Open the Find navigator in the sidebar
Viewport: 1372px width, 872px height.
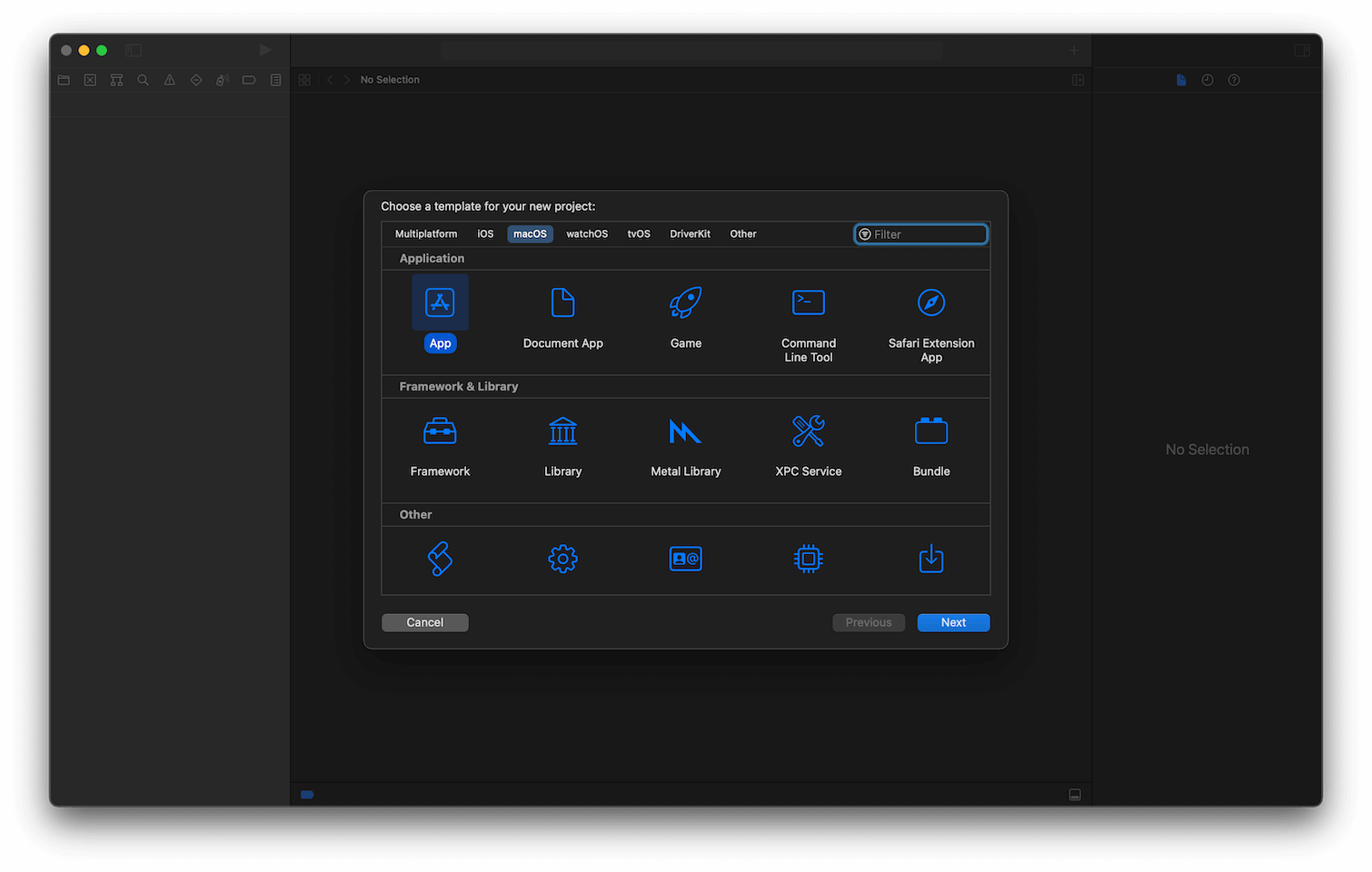(x=143, y=80)
